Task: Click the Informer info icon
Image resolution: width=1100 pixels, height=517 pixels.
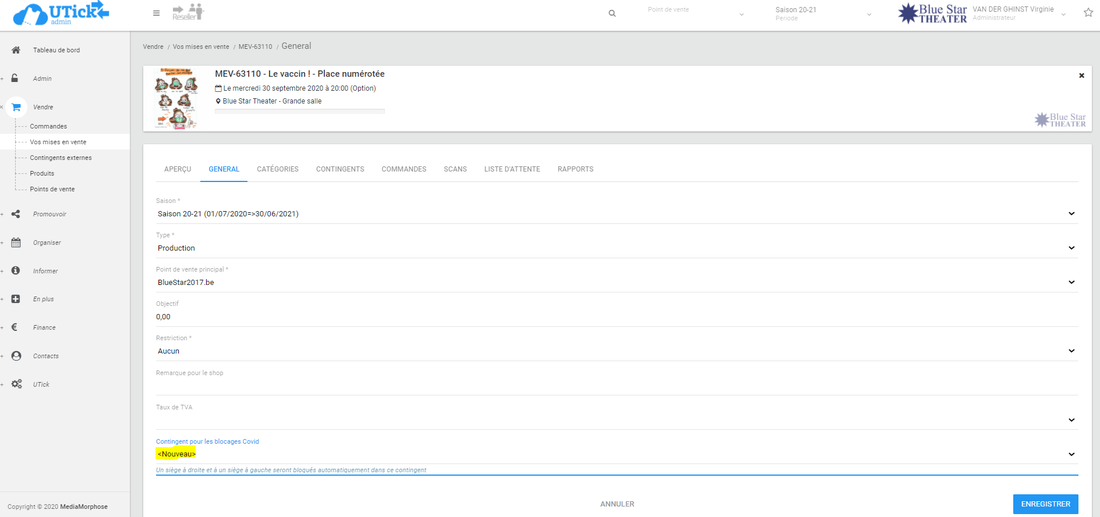Action: click(x=16, y=271)
